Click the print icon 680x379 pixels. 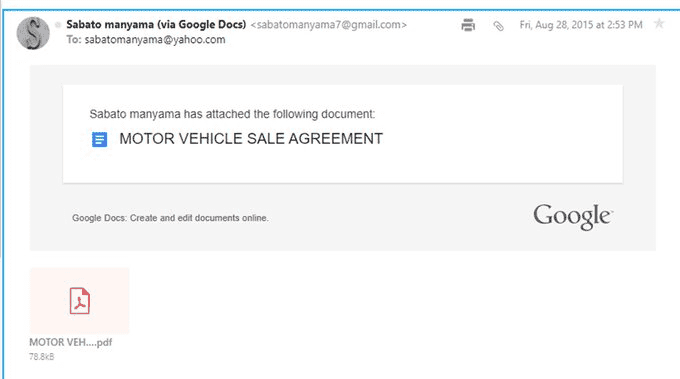[468, 25]
